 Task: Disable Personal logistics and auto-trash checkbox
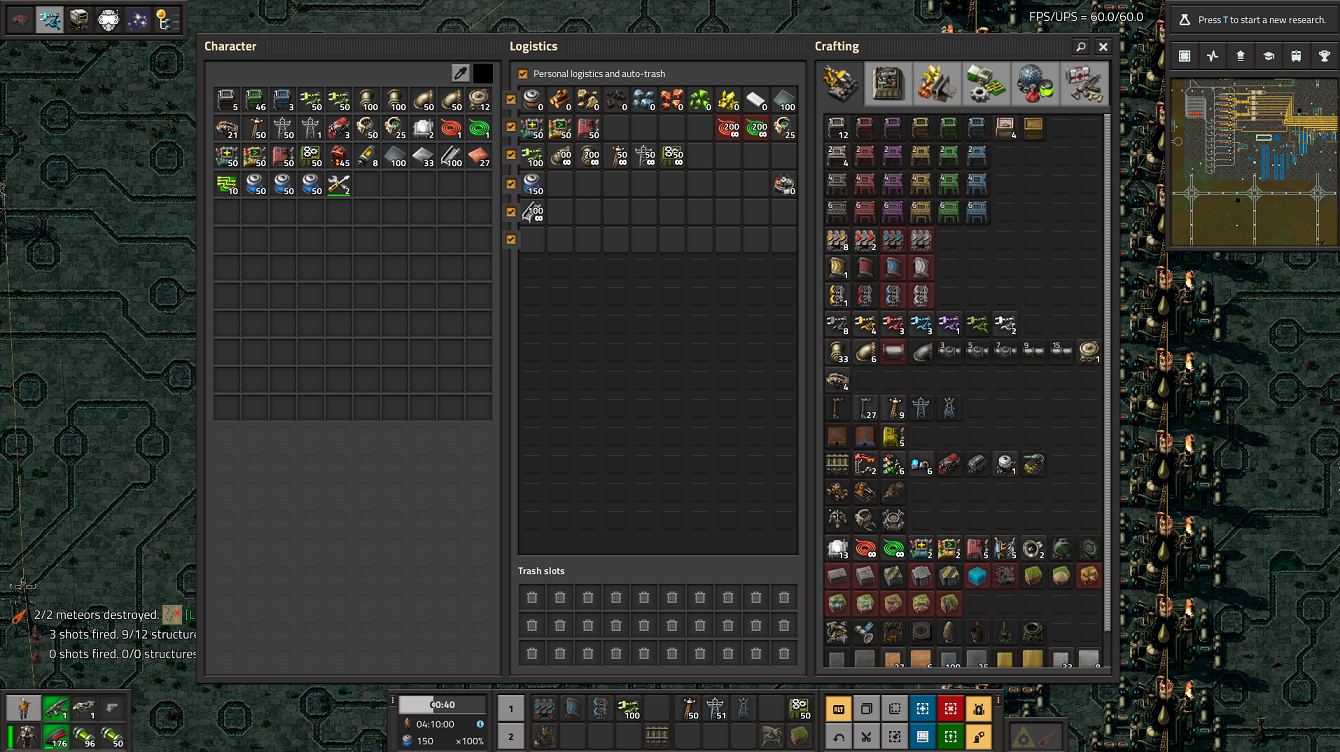coord(523,74)
